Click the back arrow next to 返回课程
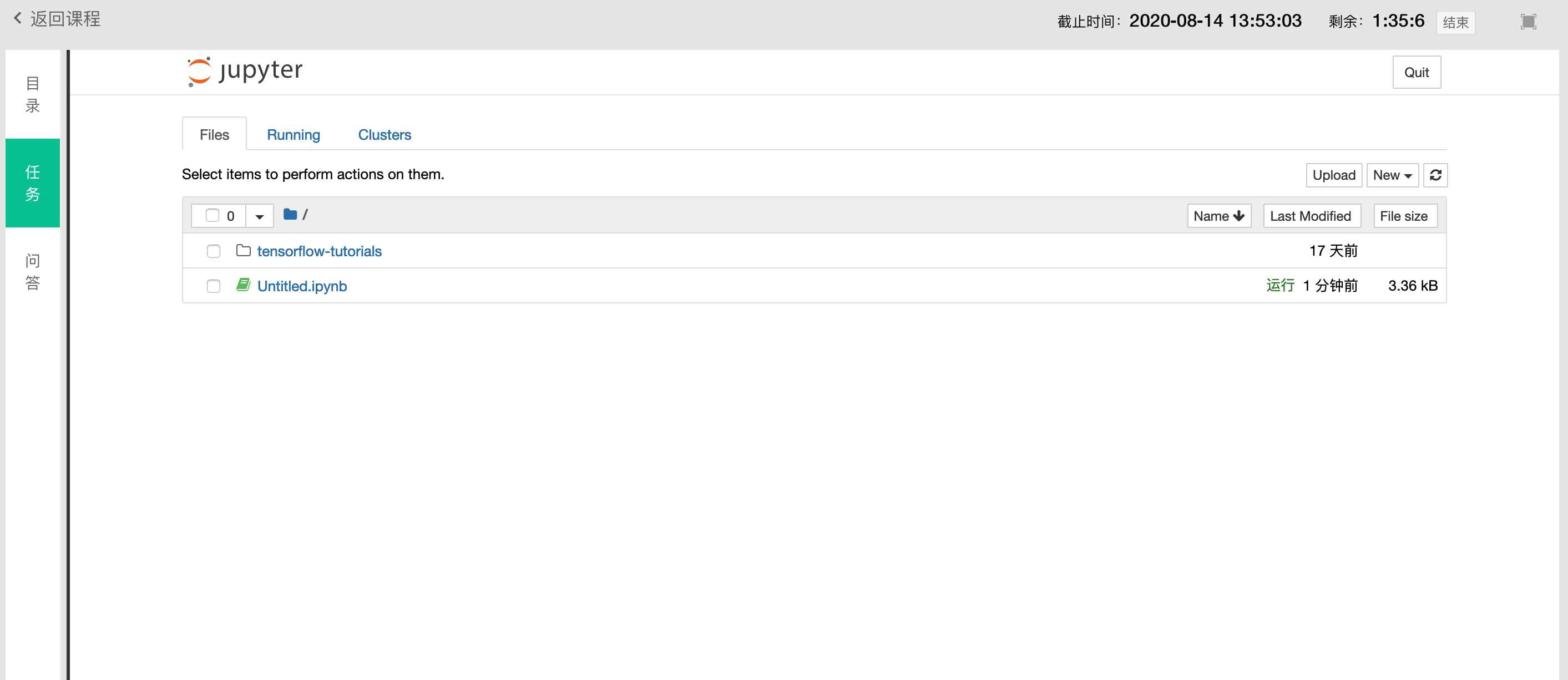This screenshot has height=680, width=1568. pos(18,19)
